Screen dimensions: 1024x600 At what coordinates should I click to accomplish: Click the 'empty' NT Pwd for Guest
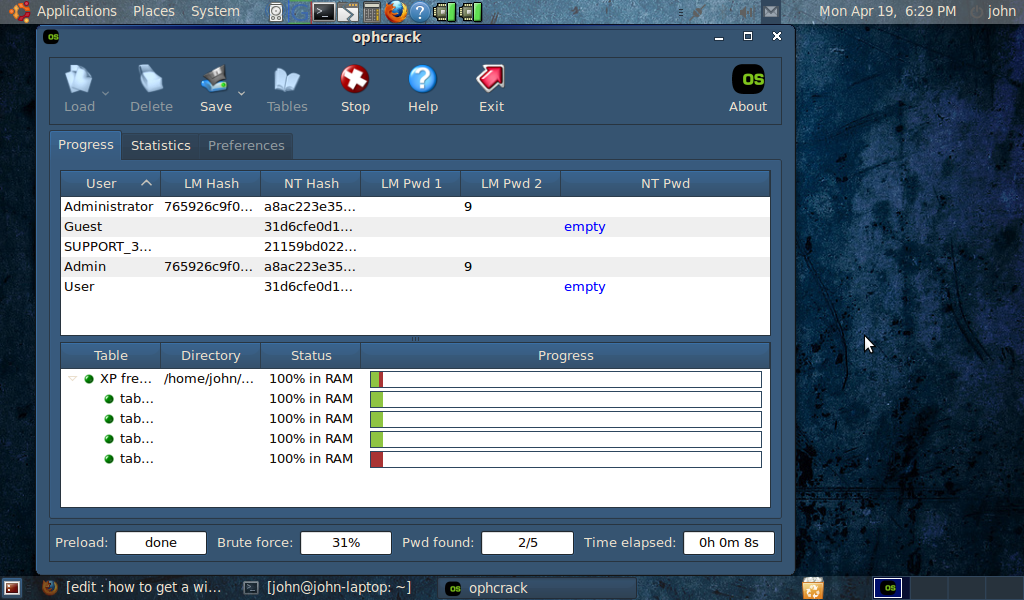584,227
